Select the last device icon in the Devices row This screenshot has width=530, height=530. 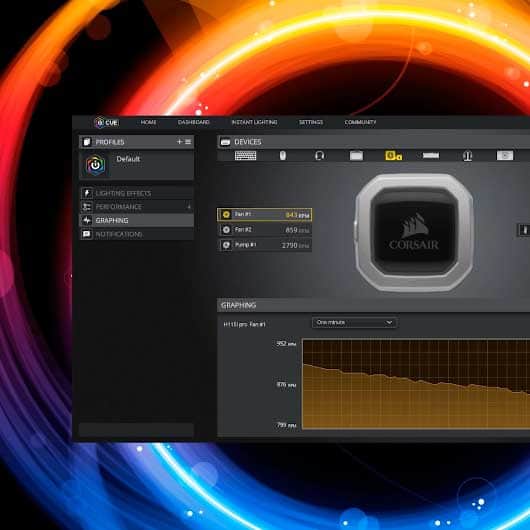[x=505, y=155]
